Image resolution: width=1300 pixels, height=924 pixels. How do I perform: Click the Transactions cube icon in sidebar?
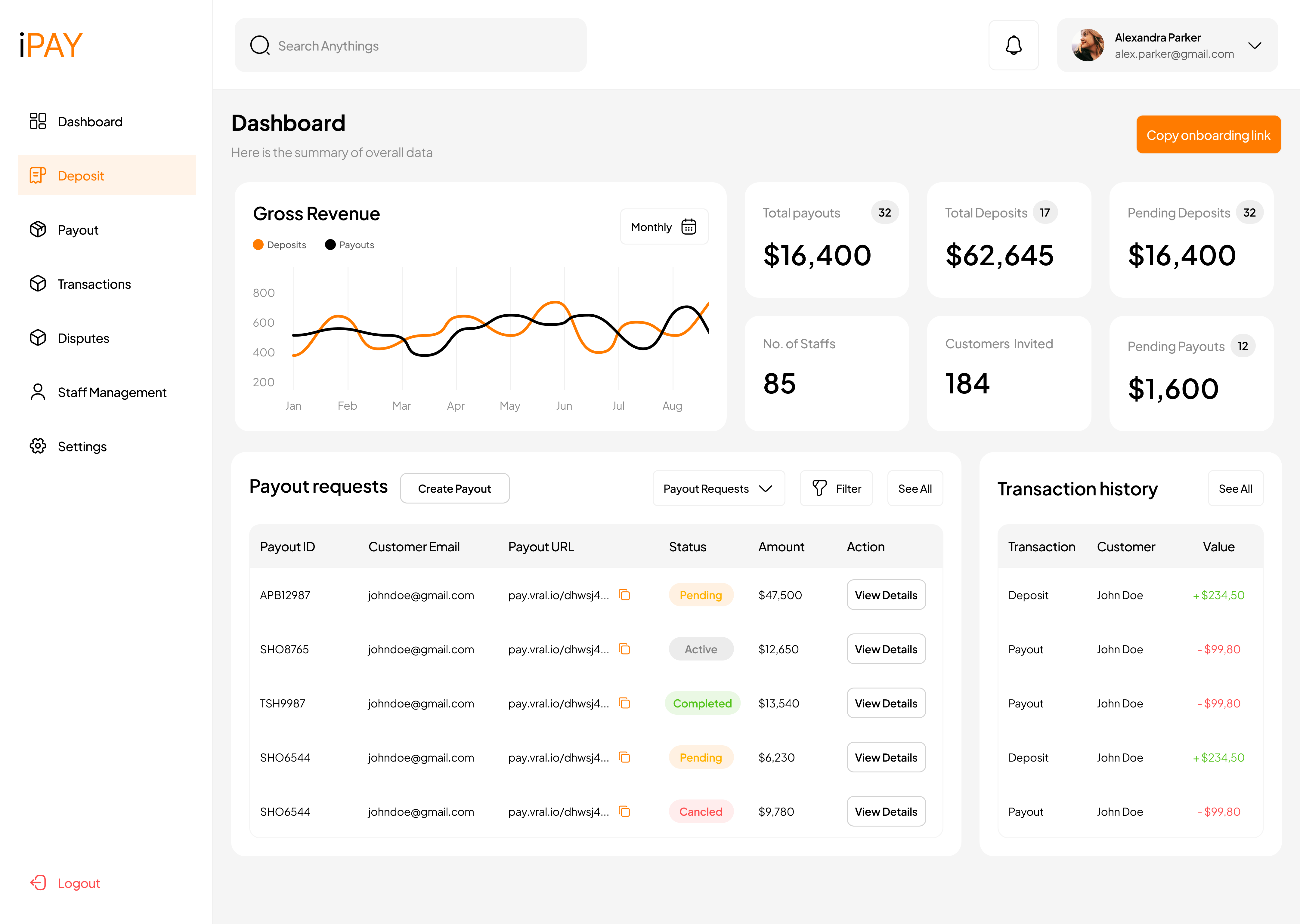38,283
